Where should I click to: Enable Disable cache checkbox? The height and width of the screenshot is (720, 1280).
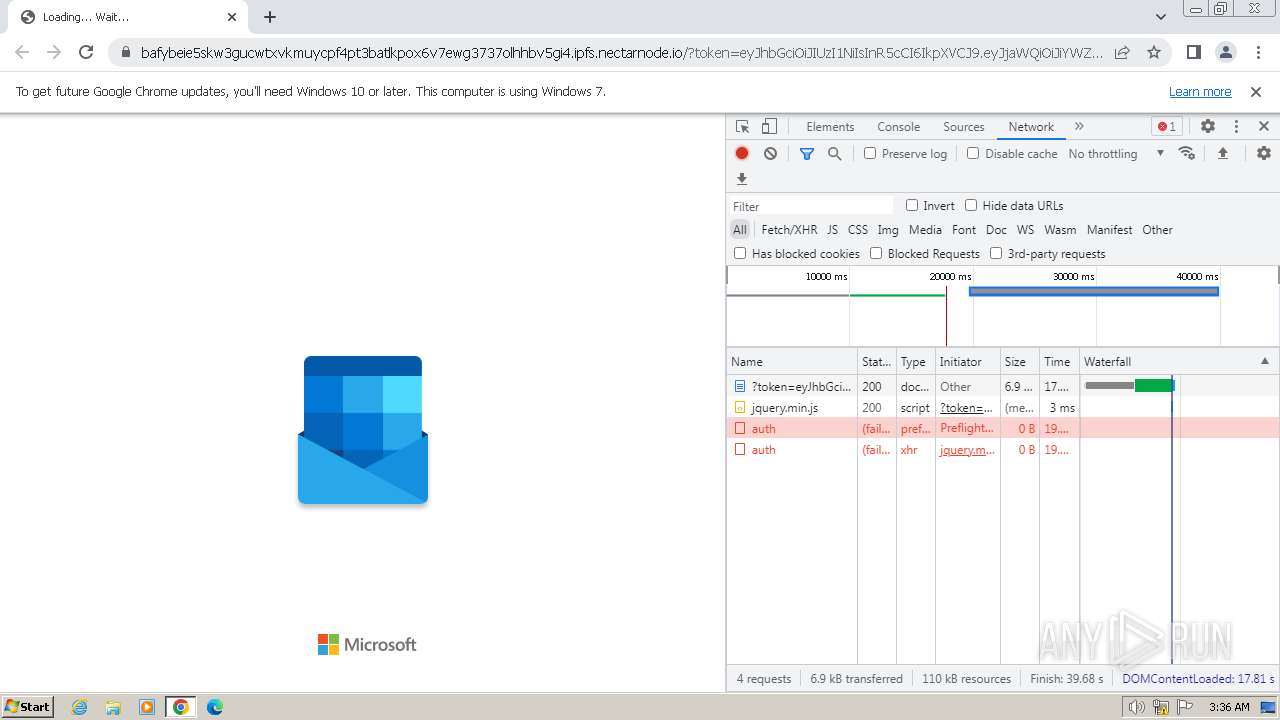(973, 153)
